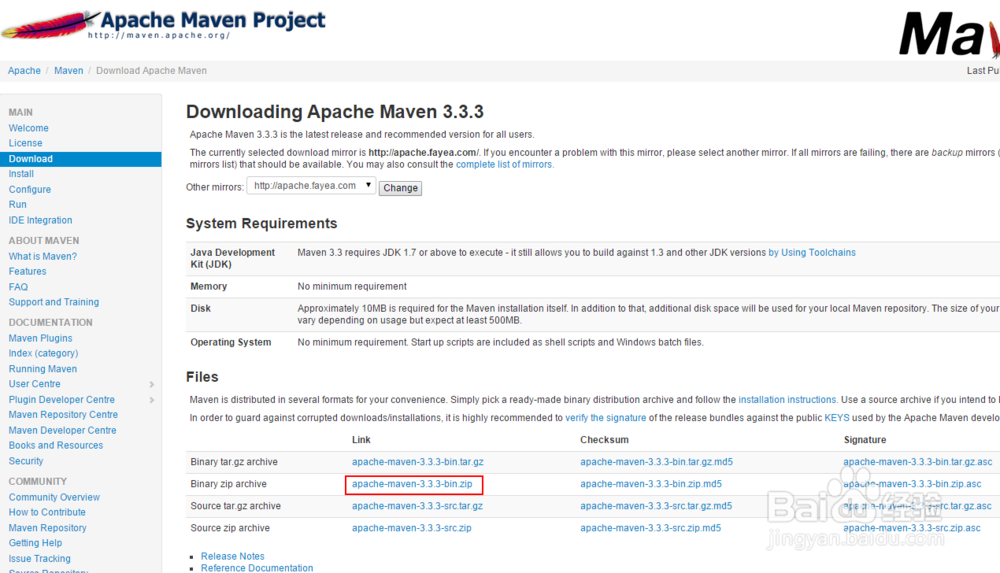Image resolution: width=1000 pixels, height=573 pixels.
Task: Select the Download sidebar item
Action: click(x=80, y=159)
